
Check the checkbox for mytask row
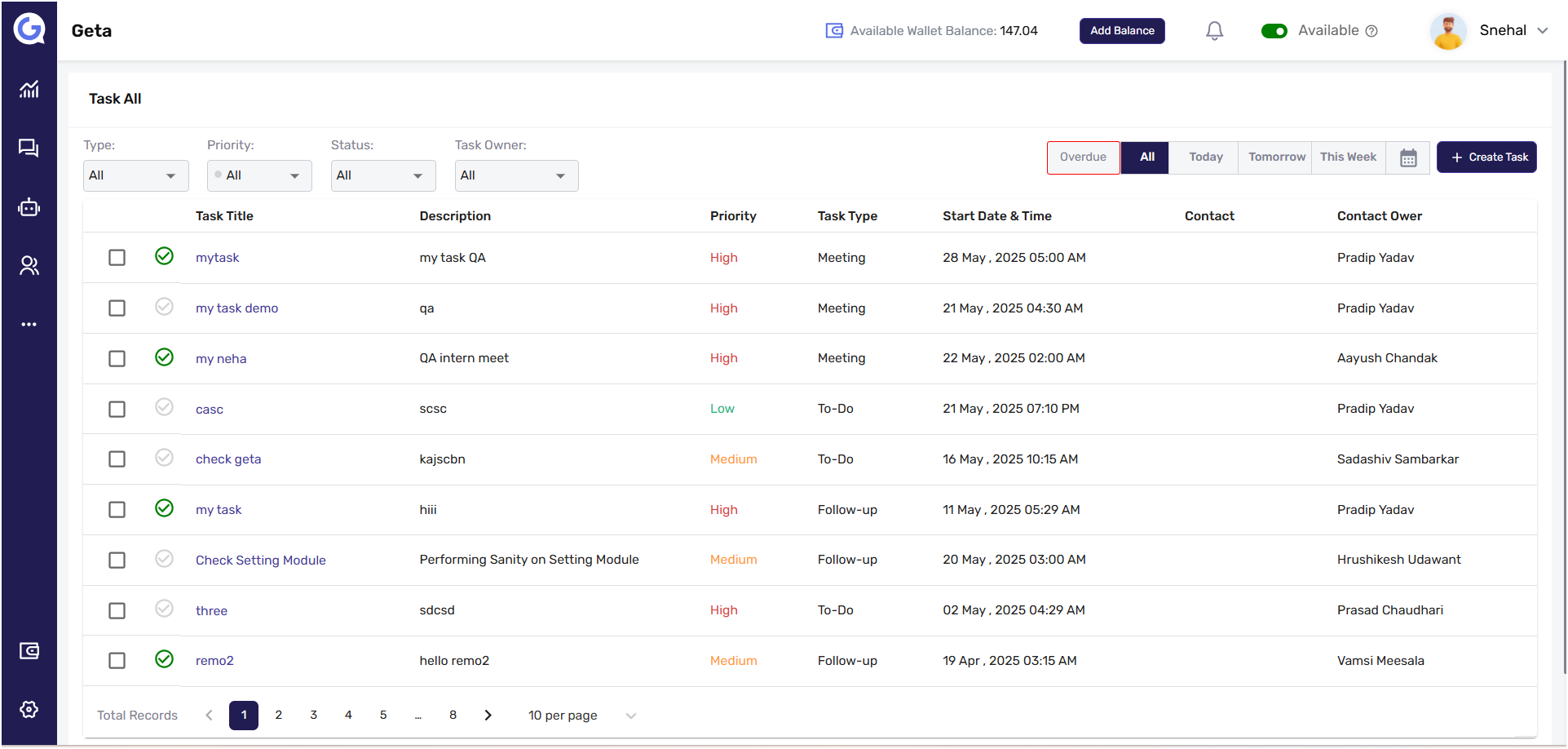117,258
